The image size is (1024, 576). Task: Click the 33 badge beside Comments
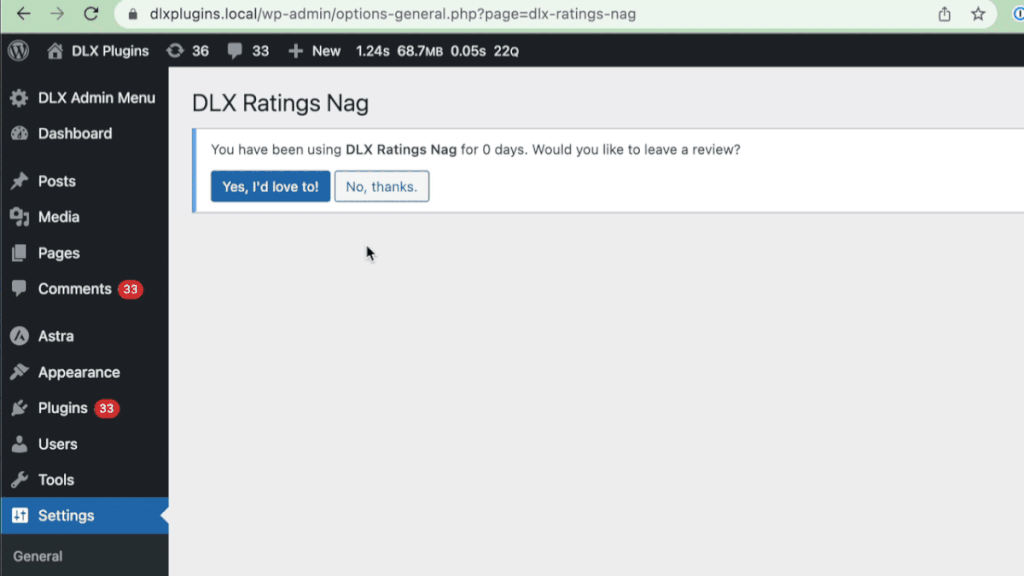pos(131,289)
